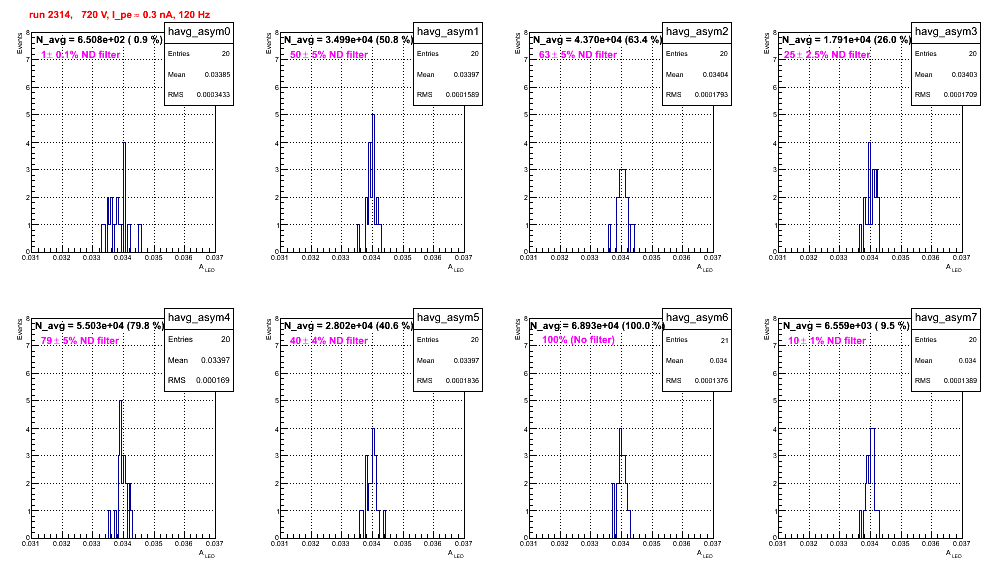
Task: Click Mean 0.03403 in havg_asym3 stats
Action: (946, 74)
